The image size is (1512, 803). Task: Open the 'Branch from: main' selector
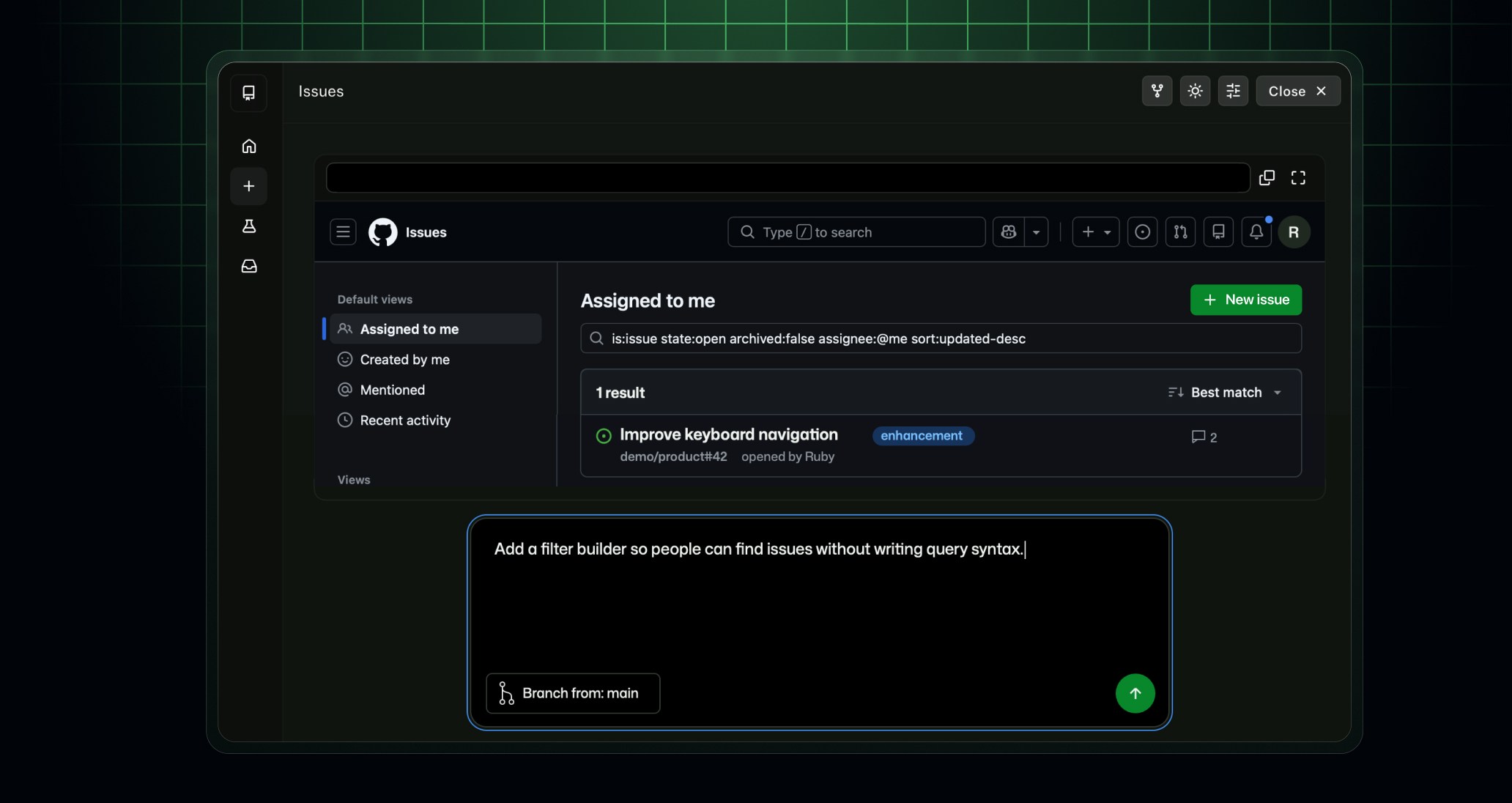tap(573, 693)
